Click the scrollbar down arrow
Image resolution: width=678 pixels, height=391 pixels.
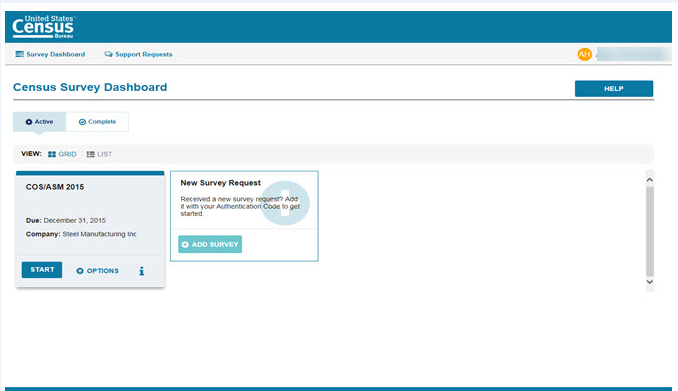(x=649, y=282)
